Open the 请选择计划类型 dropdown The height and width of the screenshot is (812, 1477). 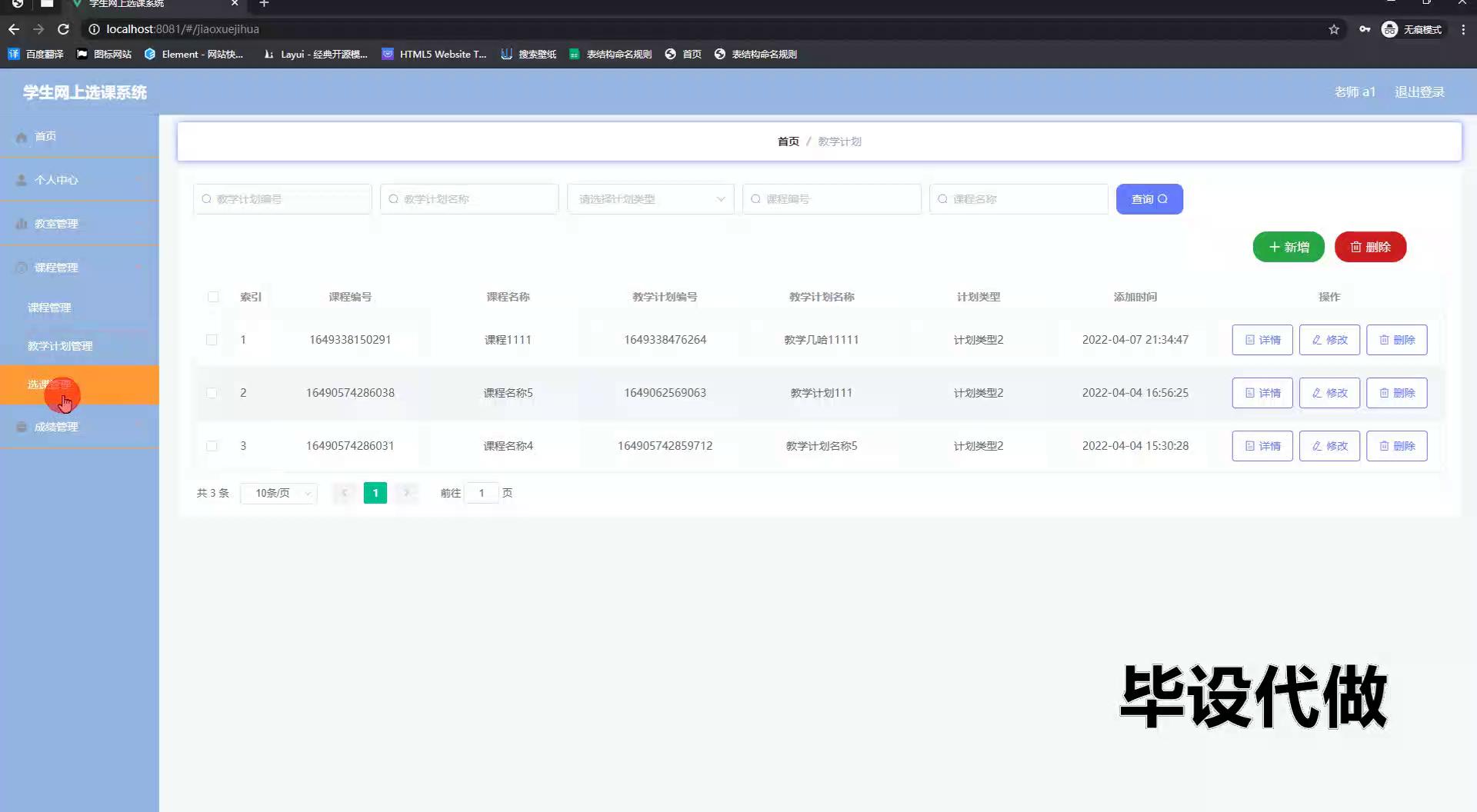(650, 199)
